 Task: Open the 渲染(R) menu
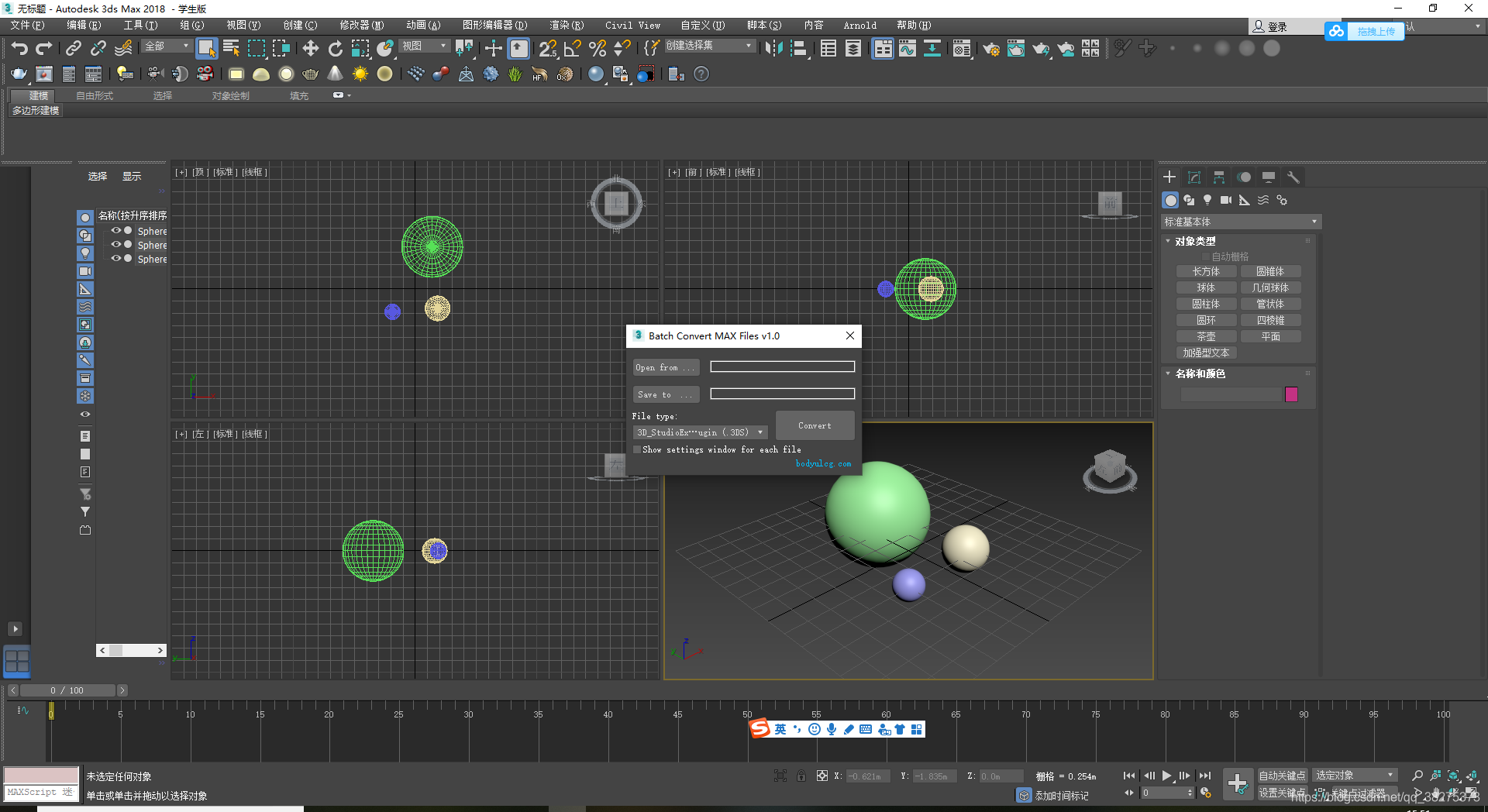pos(567,26)
